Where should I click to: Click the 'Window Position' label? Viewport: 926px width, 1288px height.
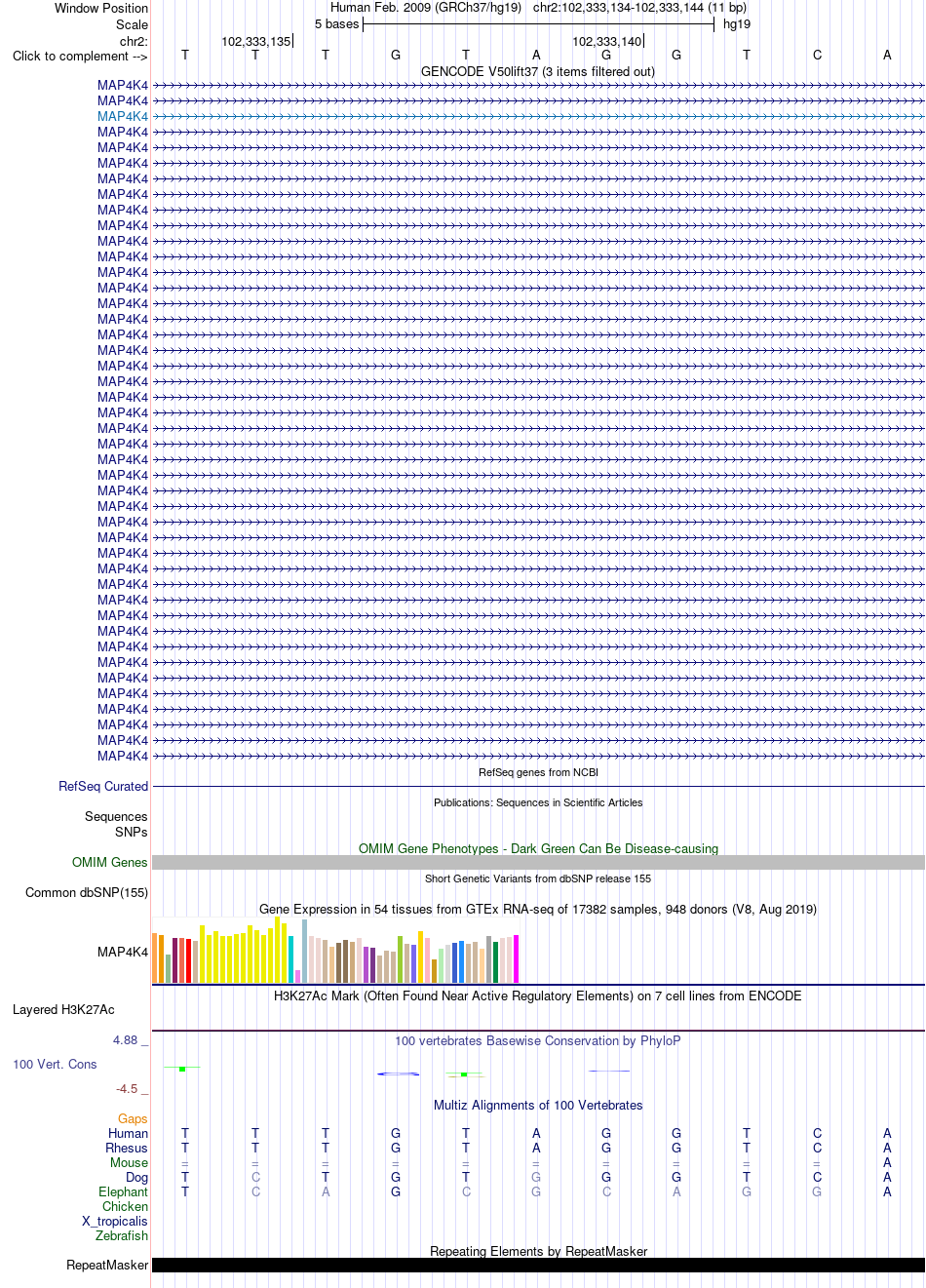[x=101, y=8]
